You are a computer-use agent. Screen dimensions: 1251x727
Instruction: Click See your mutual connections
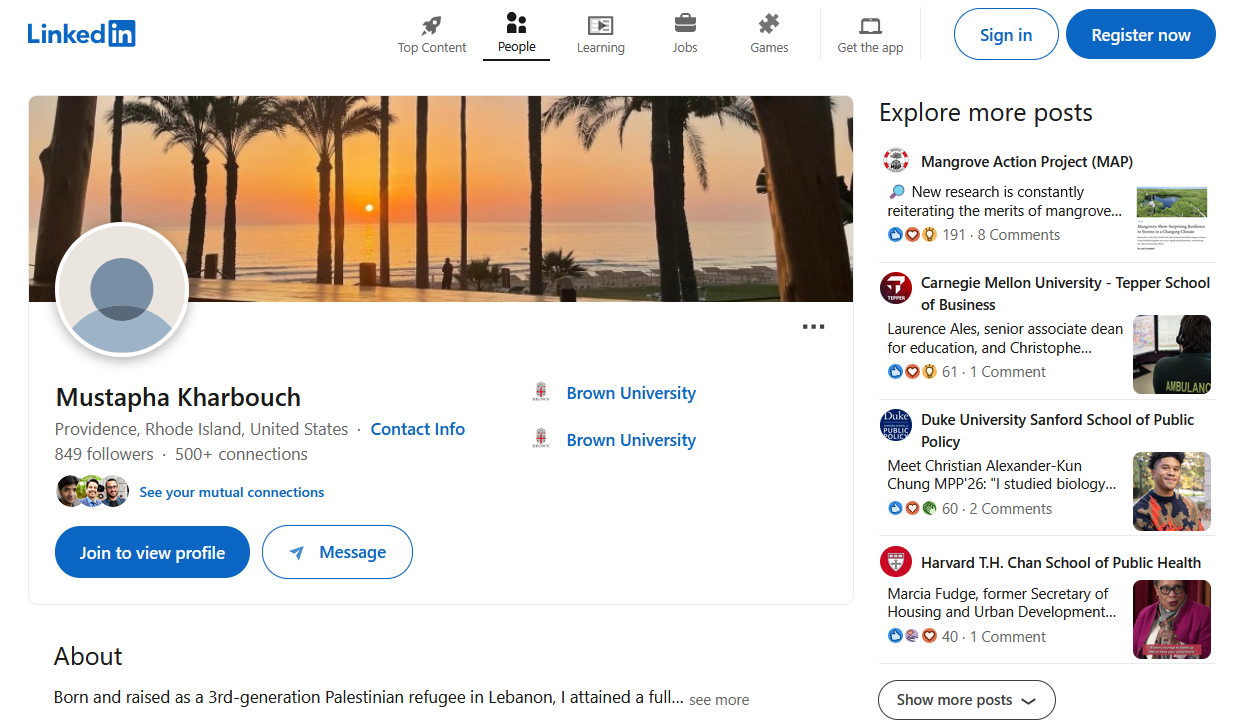click(232, 492)
